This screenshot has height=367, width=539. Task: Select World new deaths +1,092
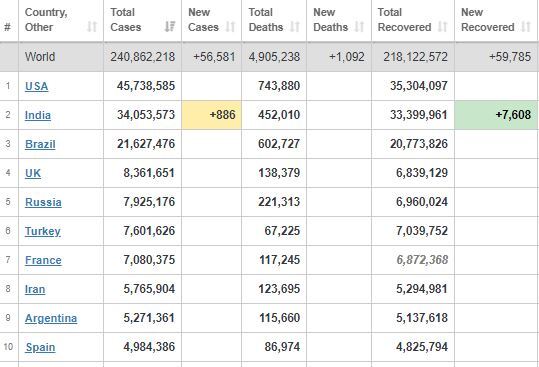click(347, 57)
